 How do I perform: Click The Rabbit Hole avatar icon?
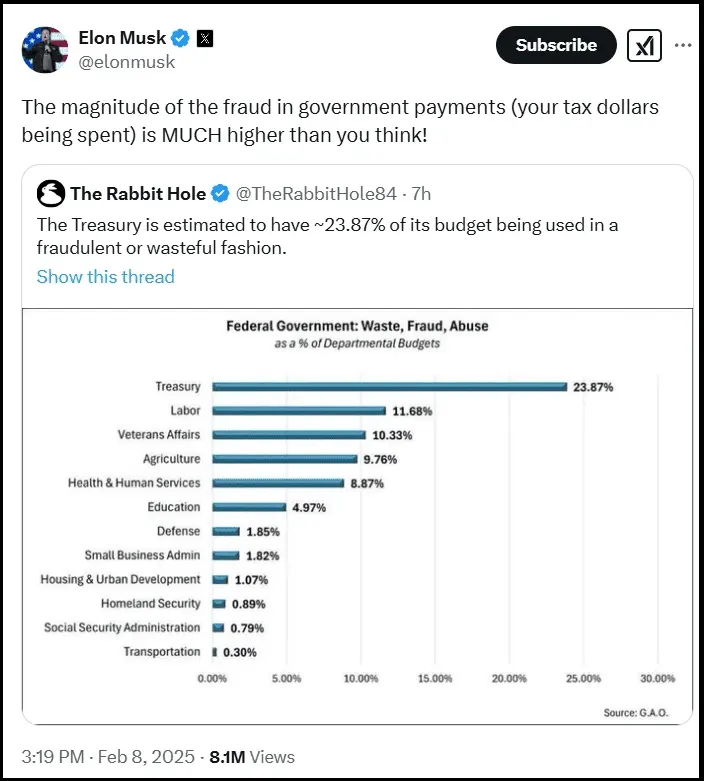click(x=50, y=193)
